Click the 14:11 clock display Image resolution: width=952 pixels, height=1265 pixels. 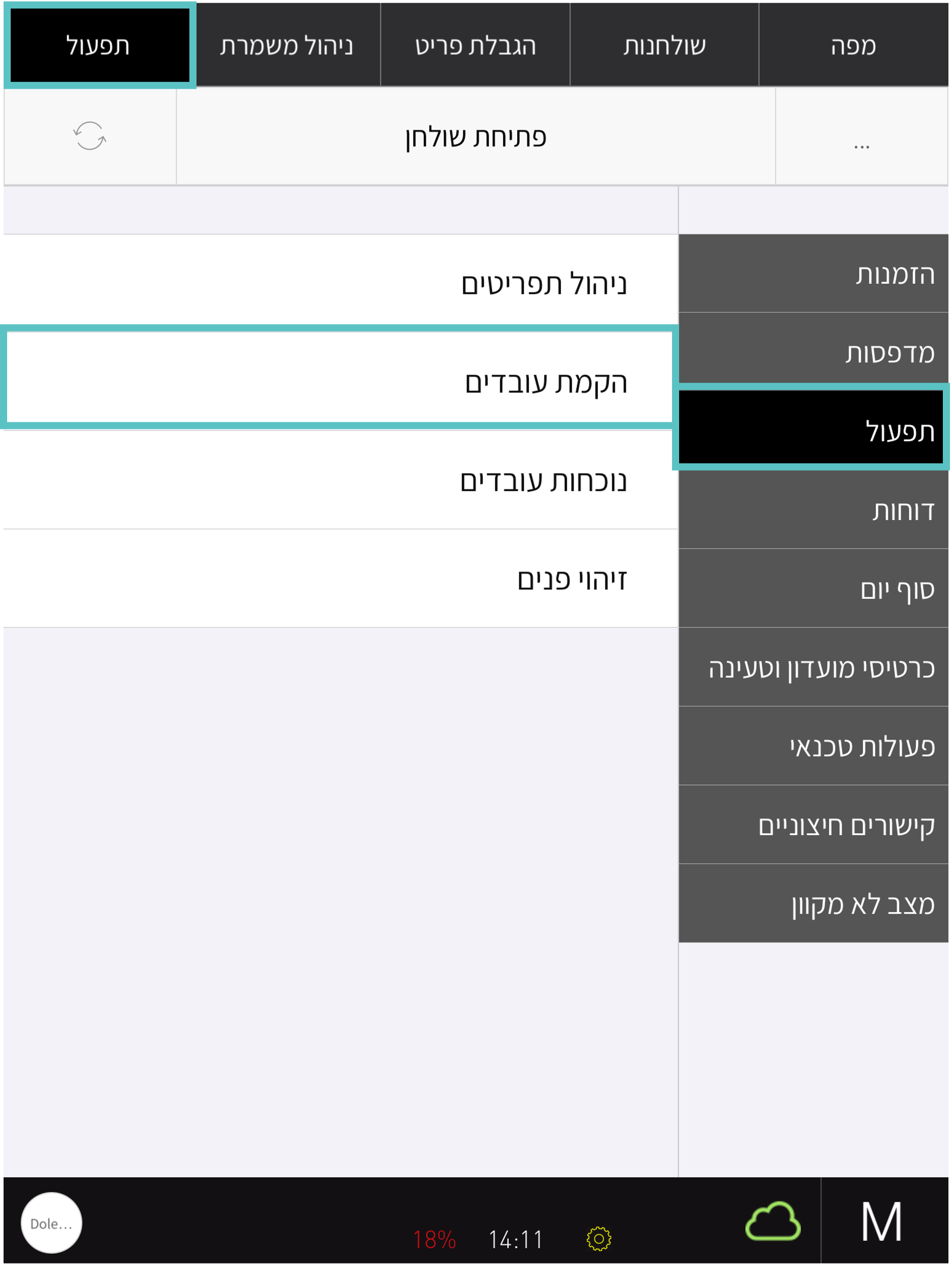[516, 1239]
